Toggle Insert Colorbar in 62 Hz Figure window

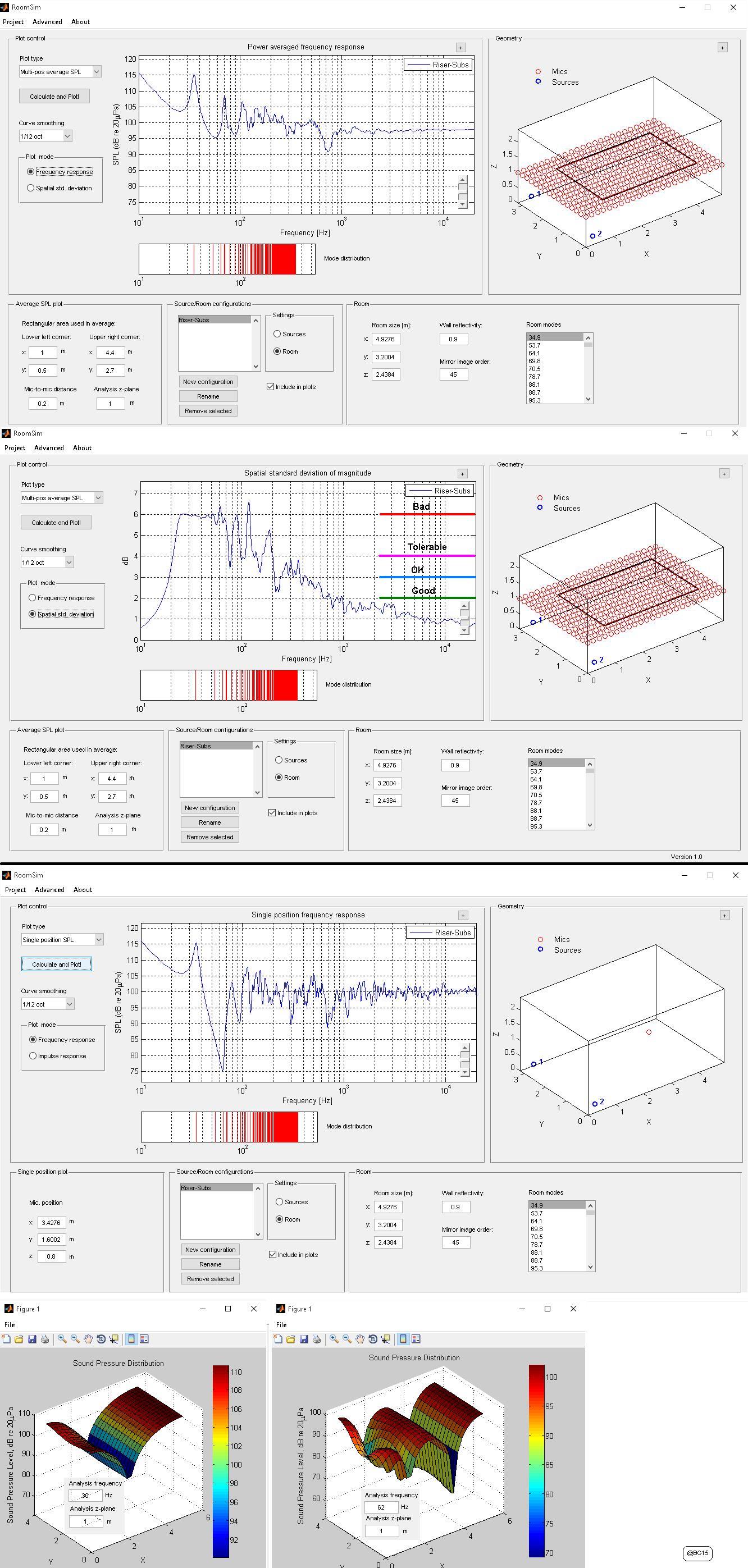[x=404, y=1338]
